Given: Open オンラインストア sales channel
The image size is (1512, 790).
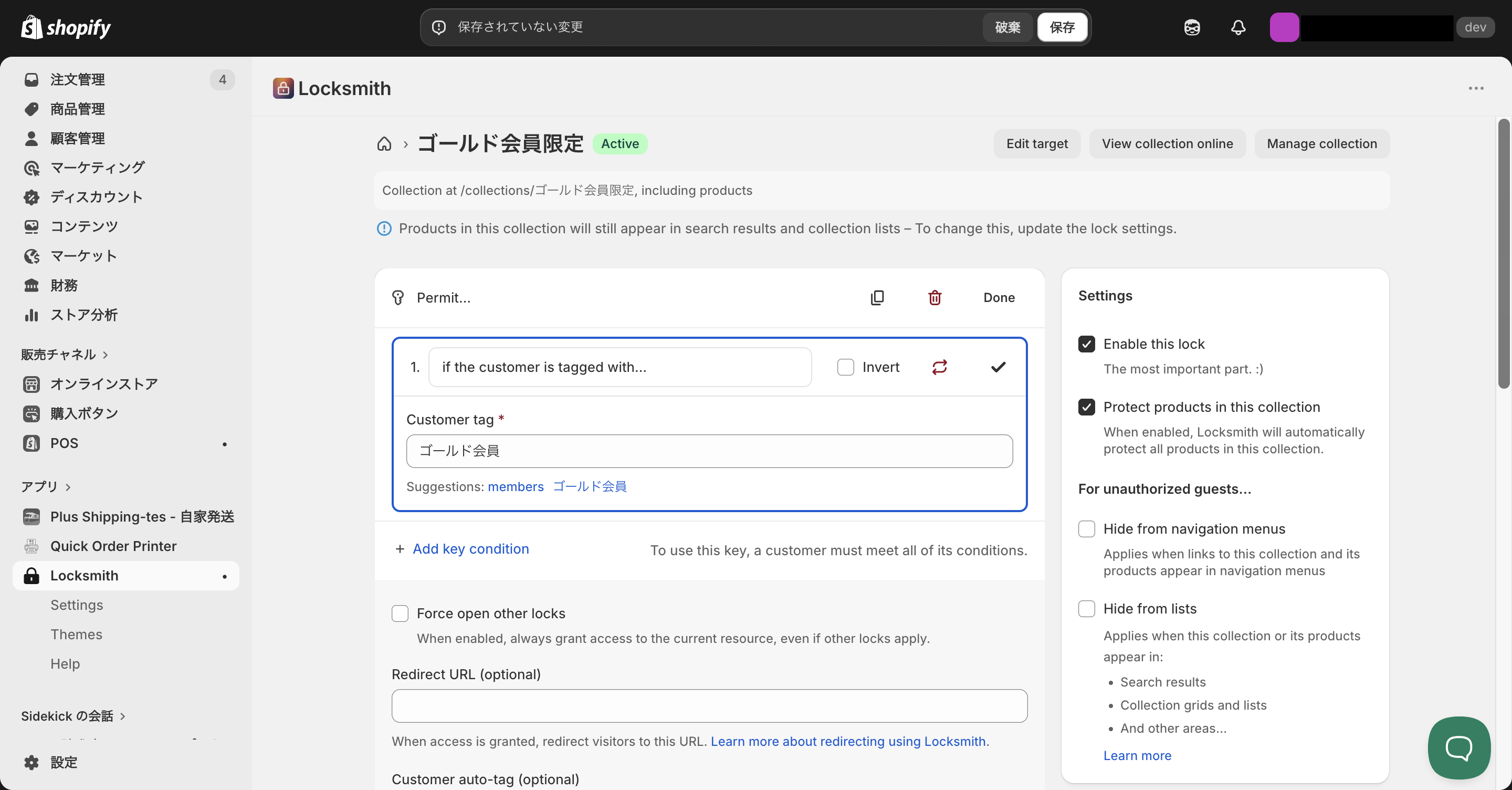Looking at the screenshot, I should [125, 383].
